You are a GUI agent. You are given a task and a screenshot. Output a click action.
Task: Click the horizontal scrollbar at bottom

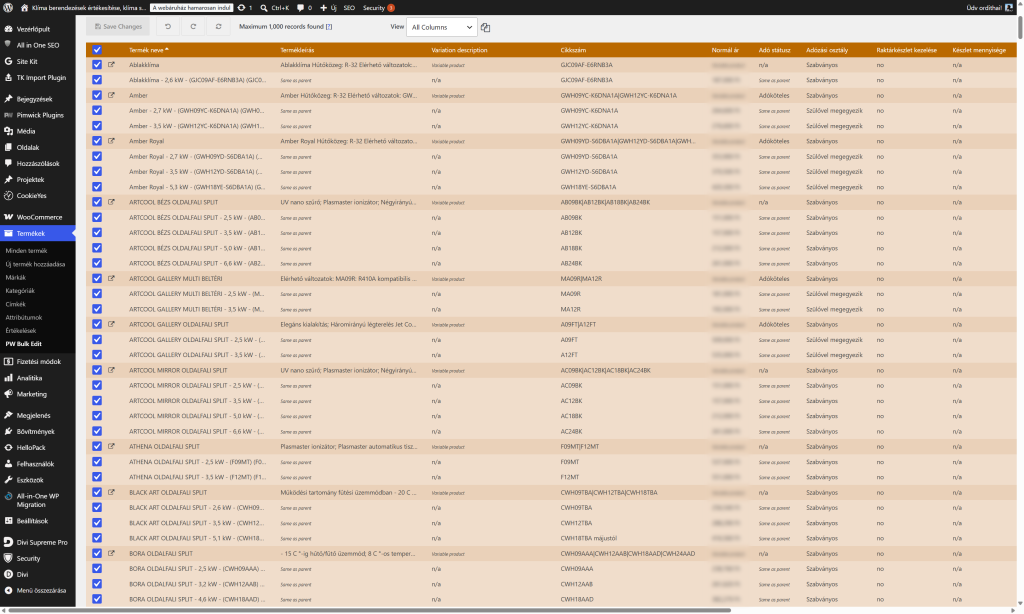372,611
